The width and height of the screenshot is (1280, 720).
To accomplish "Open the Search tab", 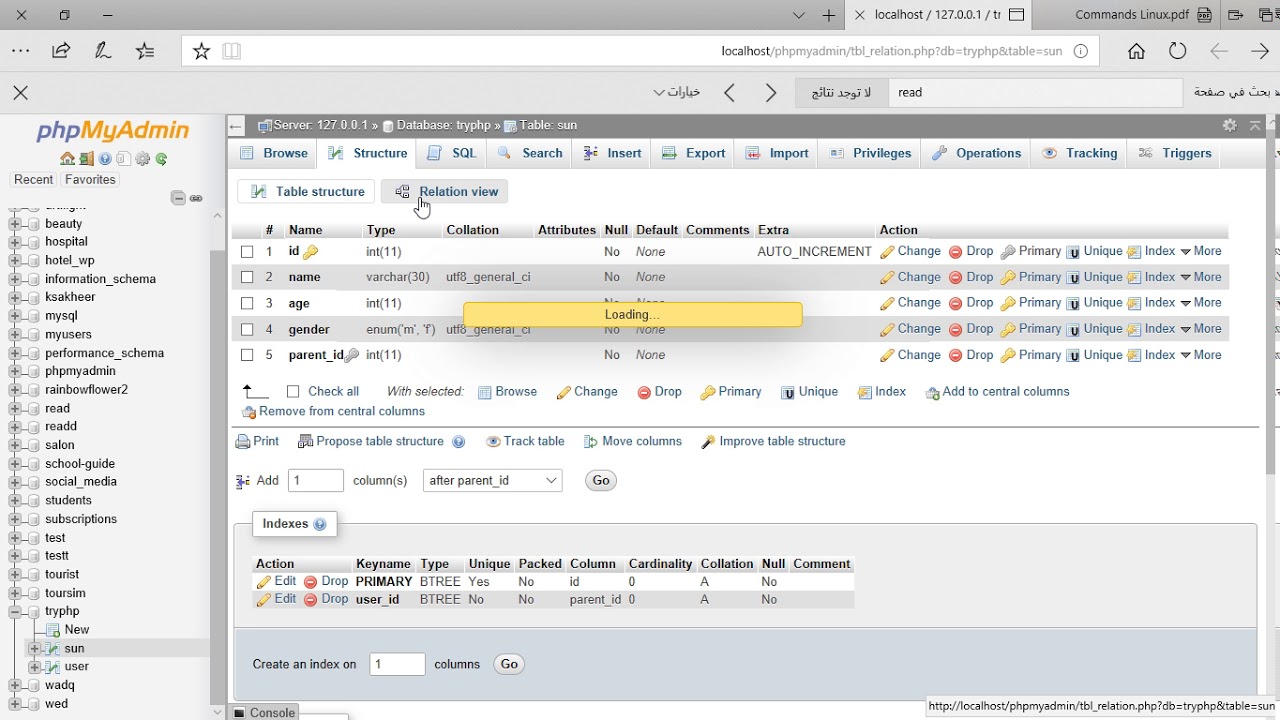I will 530,153.
